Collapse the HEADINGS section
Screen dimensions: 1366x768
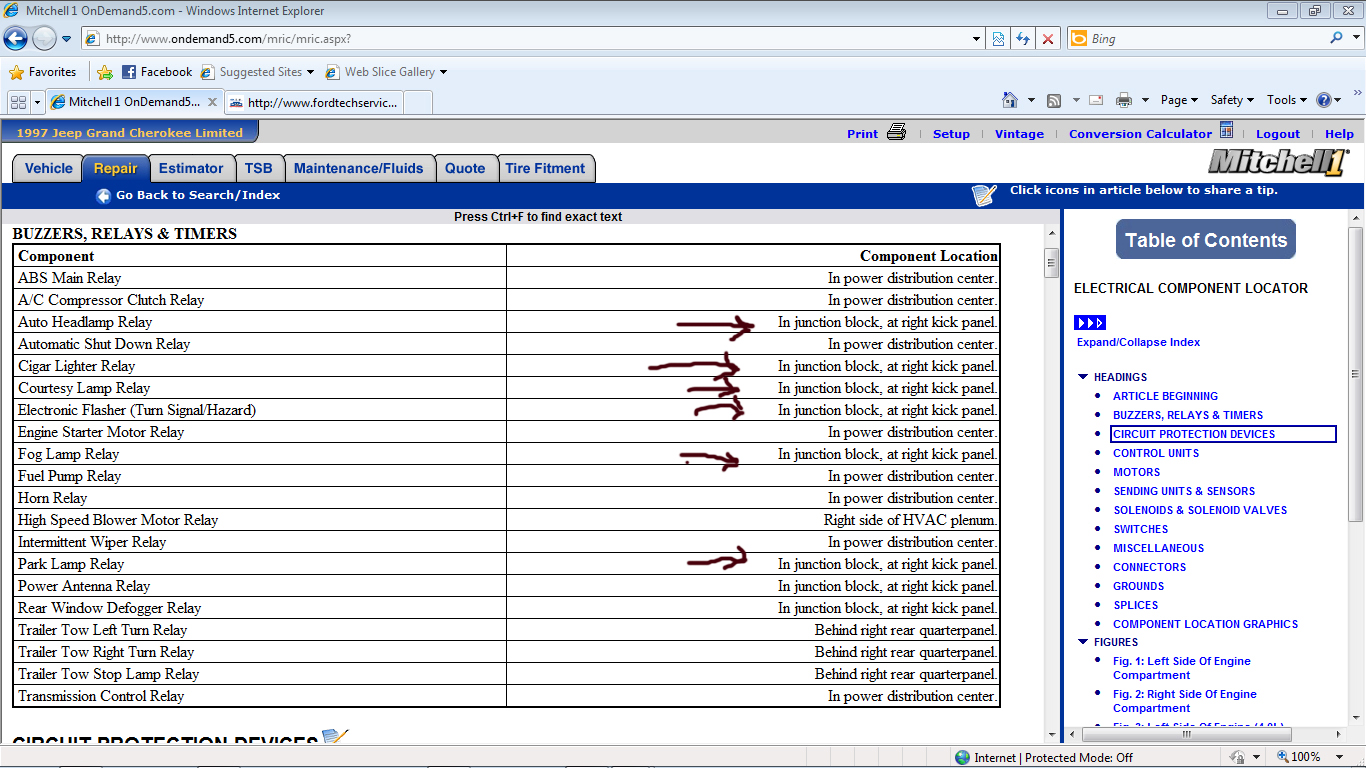click(1083, 377)
